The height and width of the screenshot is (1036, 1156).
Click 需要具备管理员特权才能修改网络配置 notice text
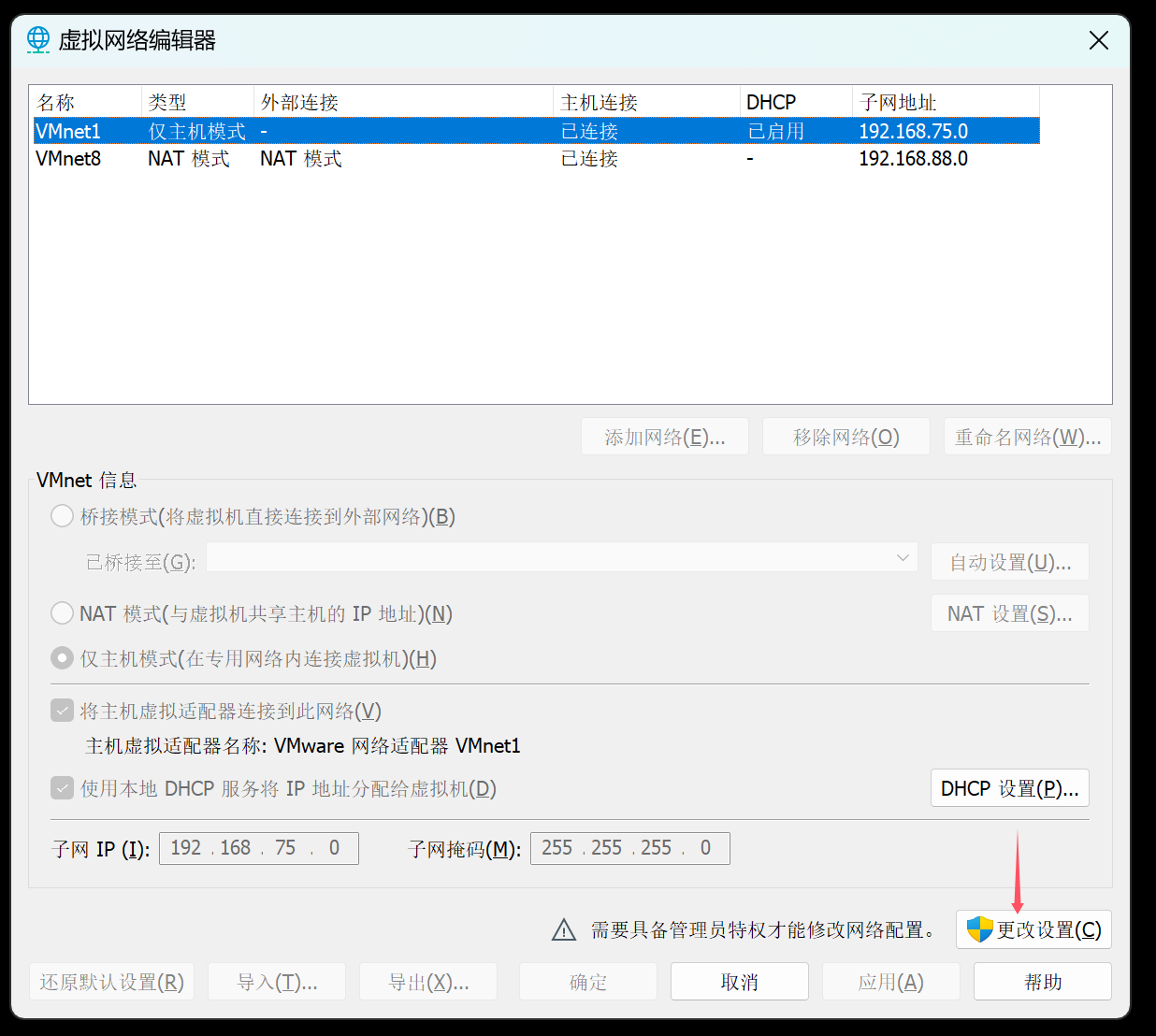(762, 929)
